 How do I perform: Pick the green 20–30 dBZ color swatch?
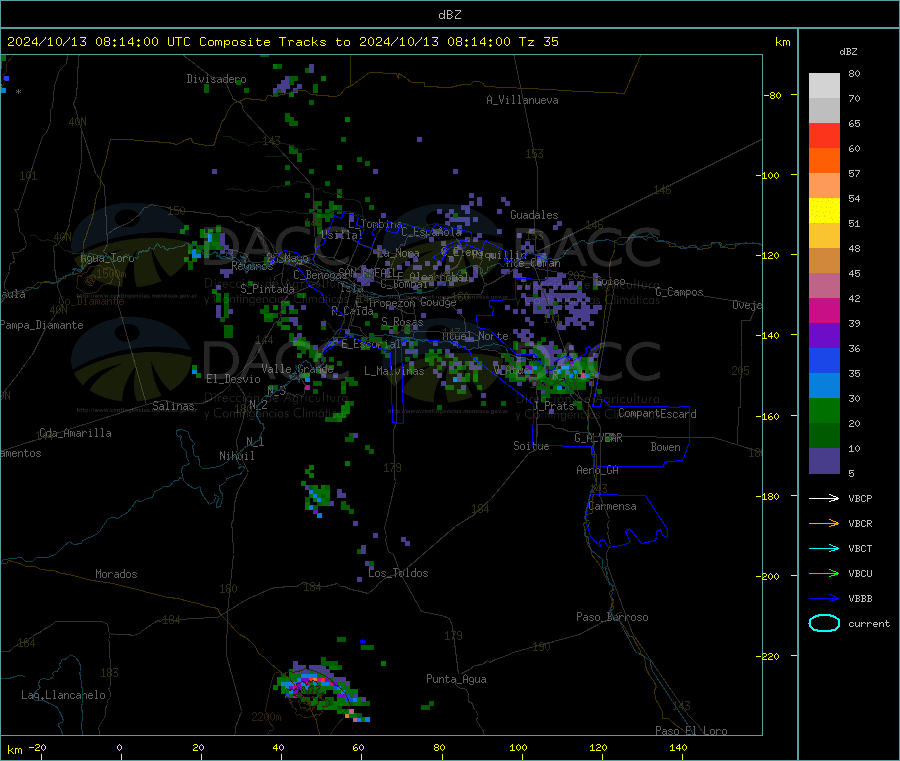[x=824, y=410]
